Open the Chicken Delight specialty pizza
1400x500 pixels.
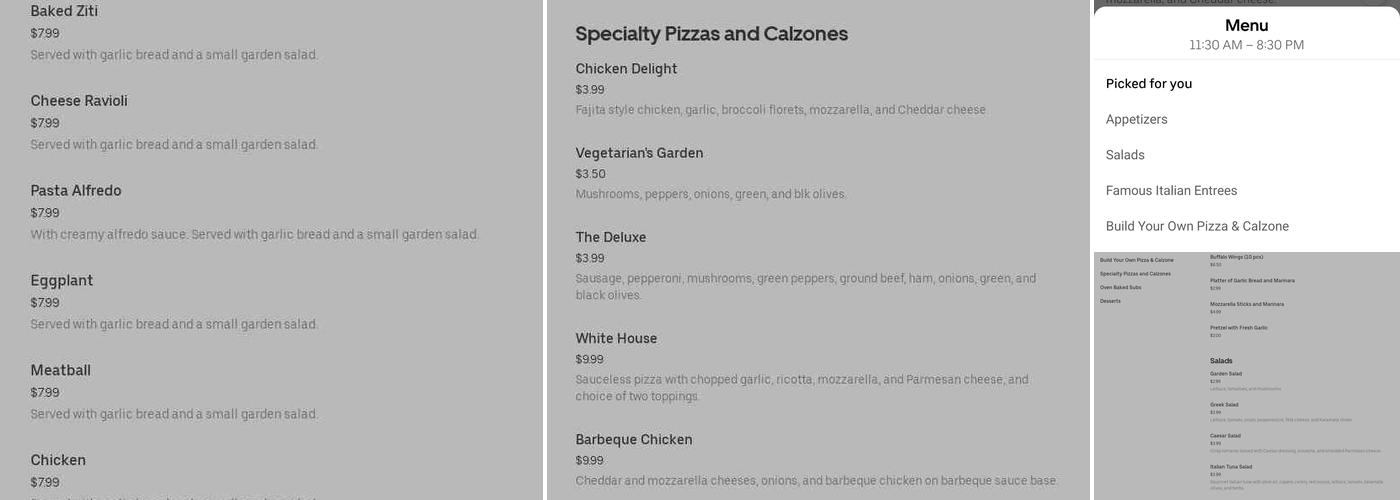[x=626, y=69]
